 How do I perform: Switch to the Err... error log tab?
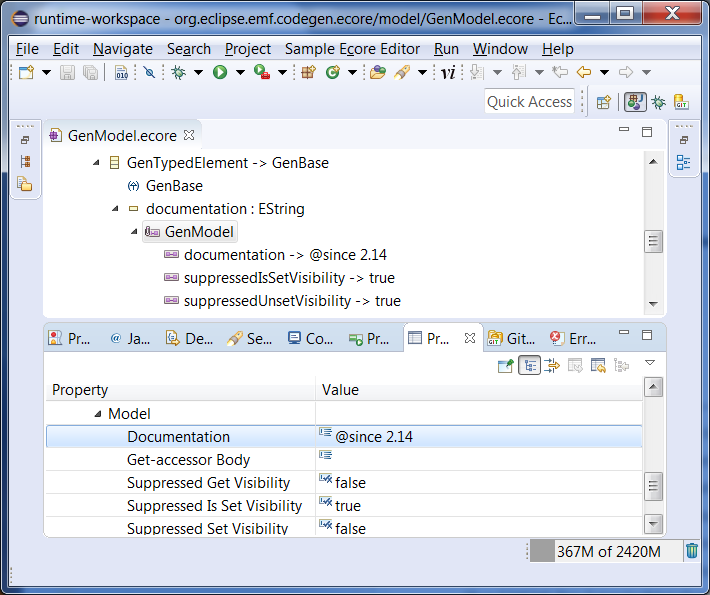tap(573, 338)
